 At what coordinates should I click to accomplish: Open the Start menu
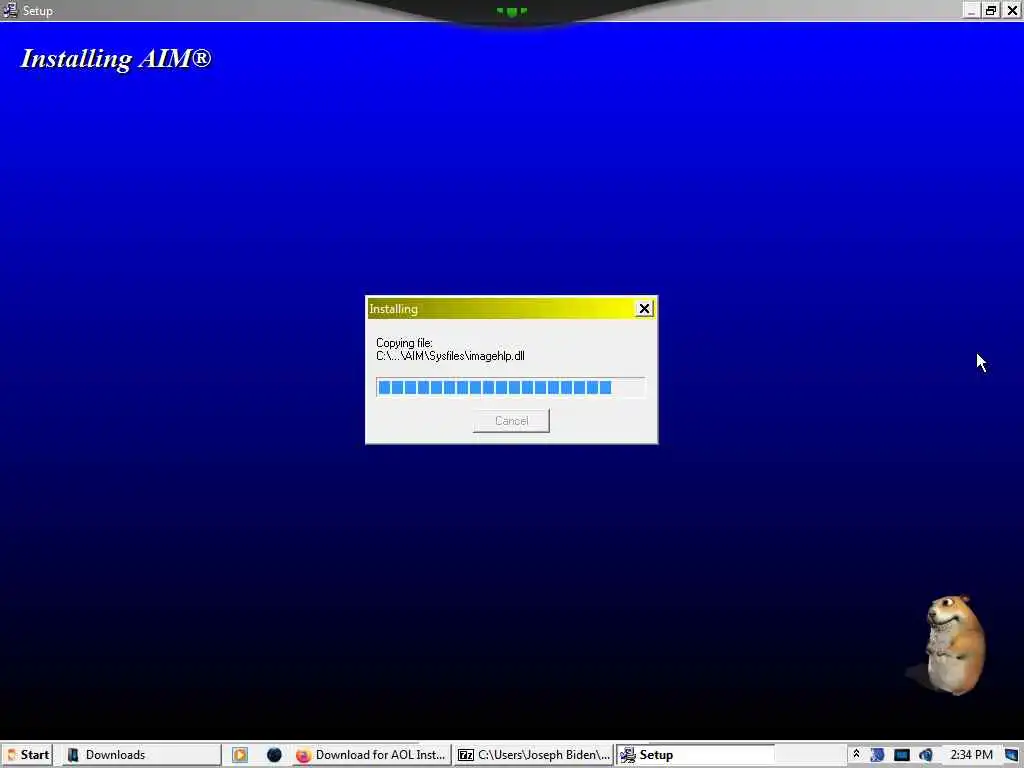pyautogui.click(x=27, y=754)
